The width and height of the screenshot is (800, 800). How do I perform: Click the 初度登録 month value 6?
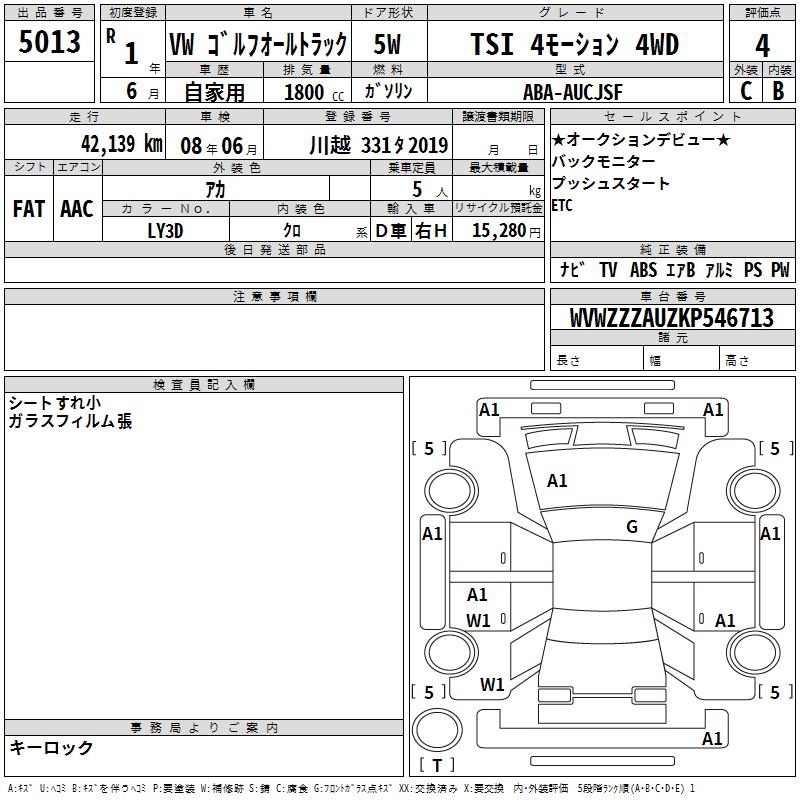[x=132, y=91]
